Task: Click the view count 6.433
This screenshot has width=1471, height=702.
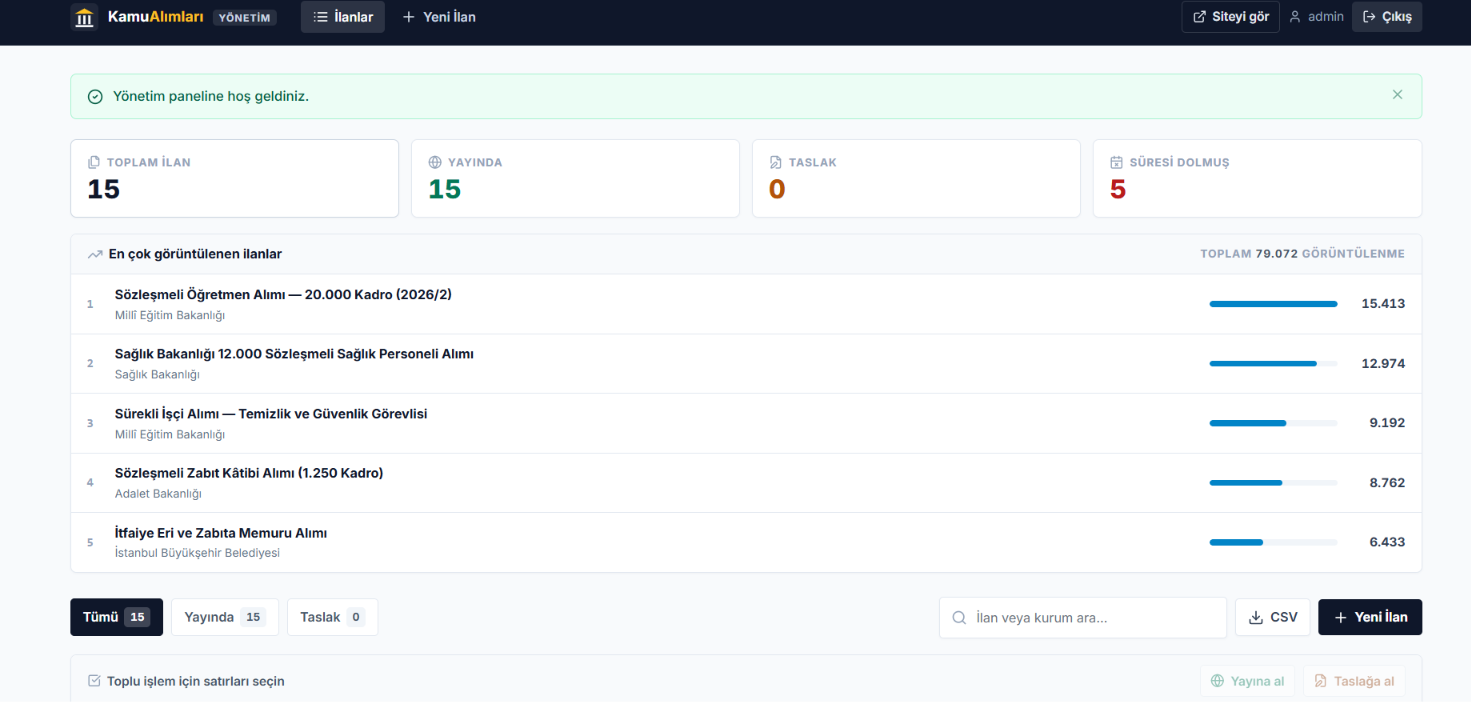Action: pyautogui.click(x=1387, y=542)
